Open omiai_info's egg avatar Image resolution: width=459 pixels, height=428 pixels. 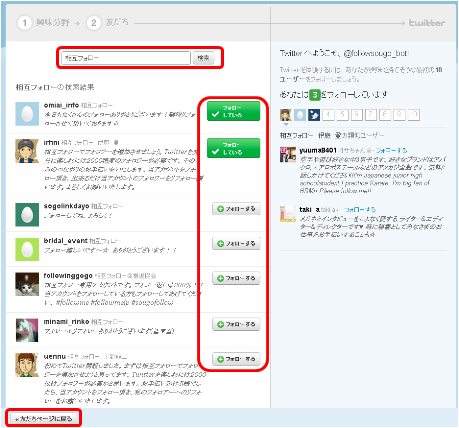(x=27, y=114)
